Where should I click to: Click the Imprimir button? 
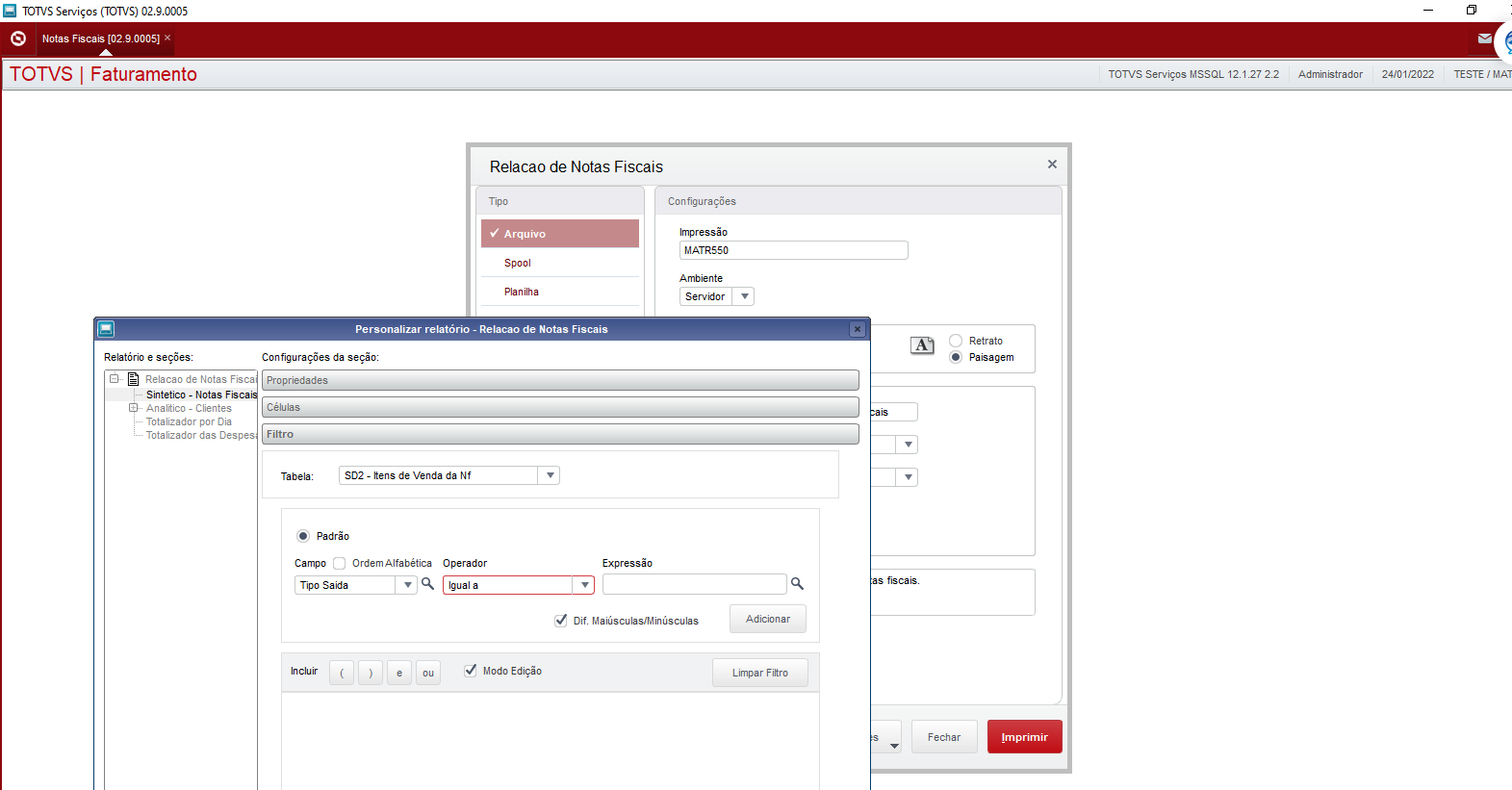(1025, 737)
